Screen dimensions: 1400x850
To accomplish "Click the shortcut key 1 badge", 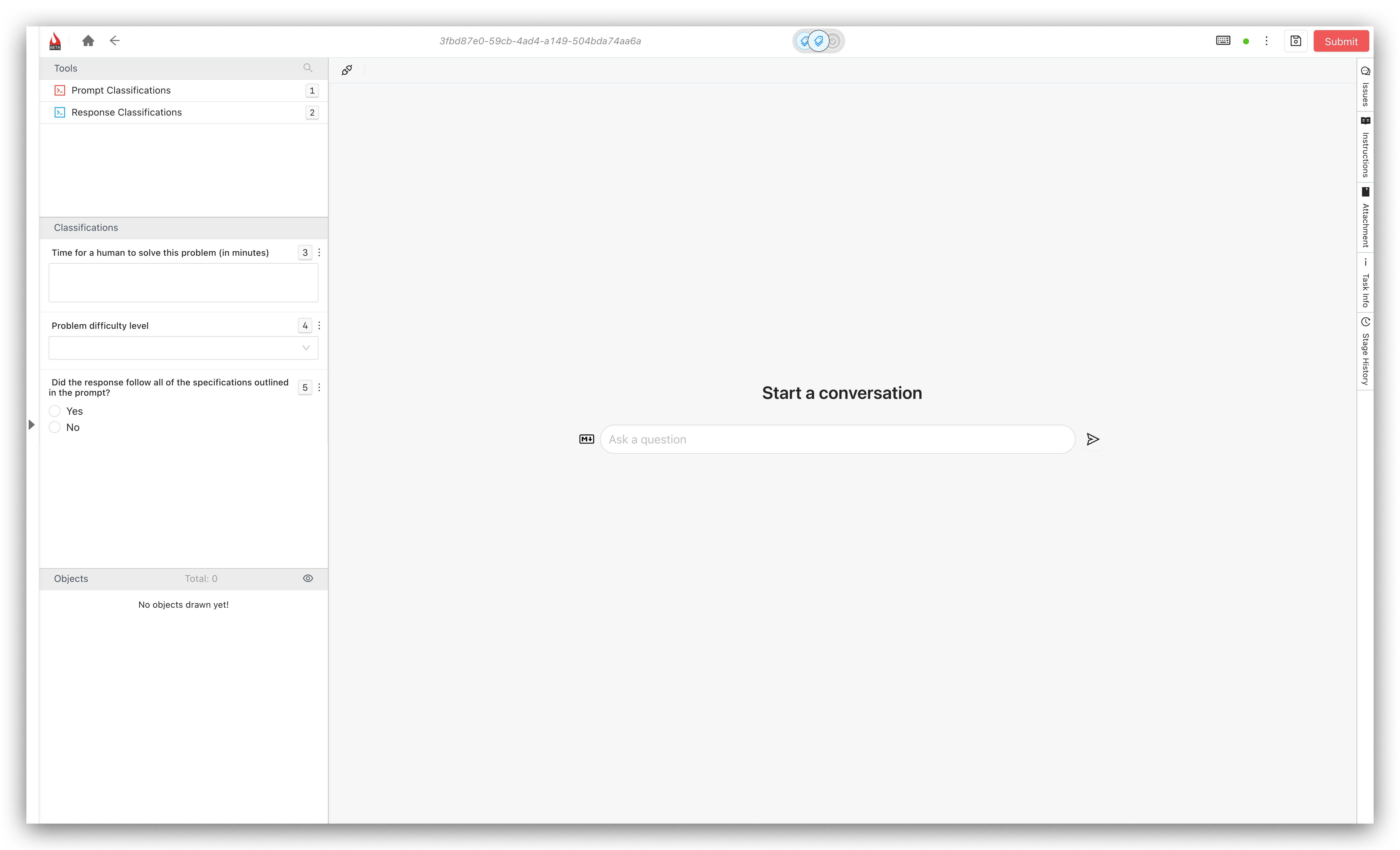I will click(x=312, y=90).
